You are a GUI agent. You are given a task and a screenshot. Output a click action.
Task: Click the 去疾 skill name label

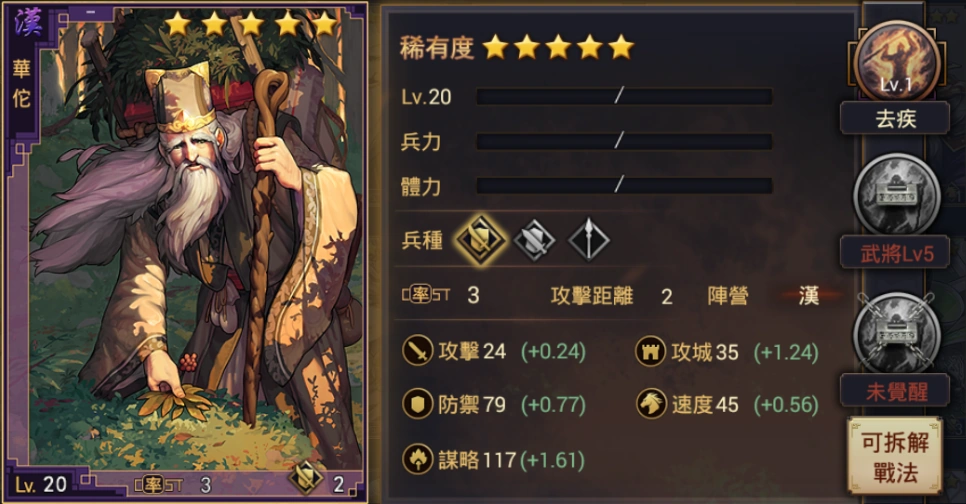click(x=895, y=118)
